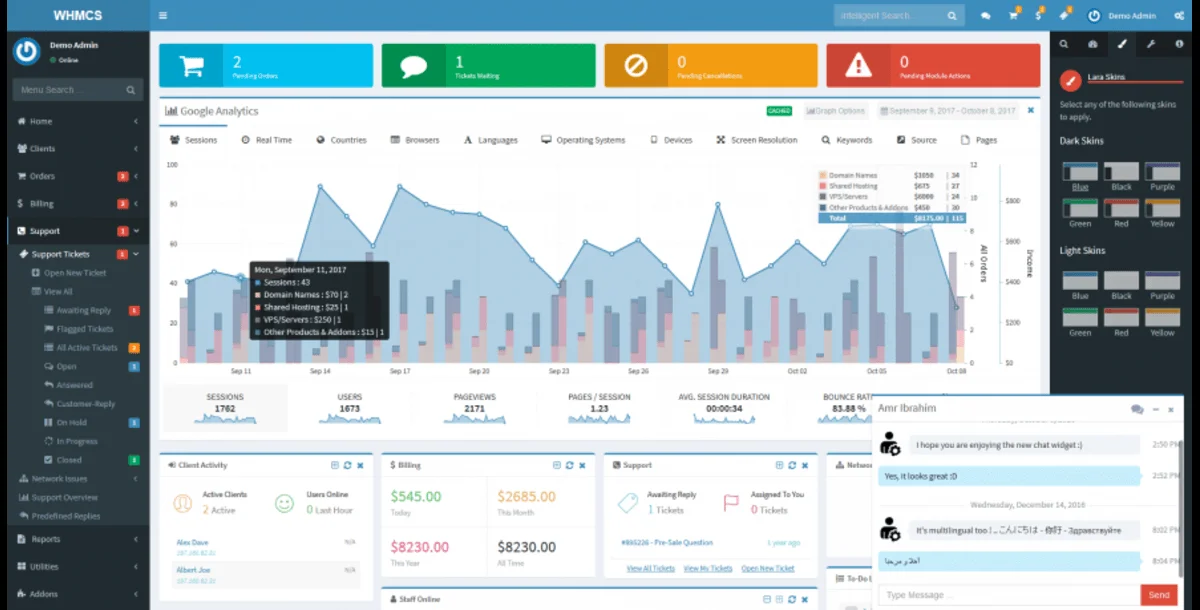The image size is (1200, 610).
Task: Click the paintbrush skin customization icon
Action: pyautogui.click(x=1122, y=44)
